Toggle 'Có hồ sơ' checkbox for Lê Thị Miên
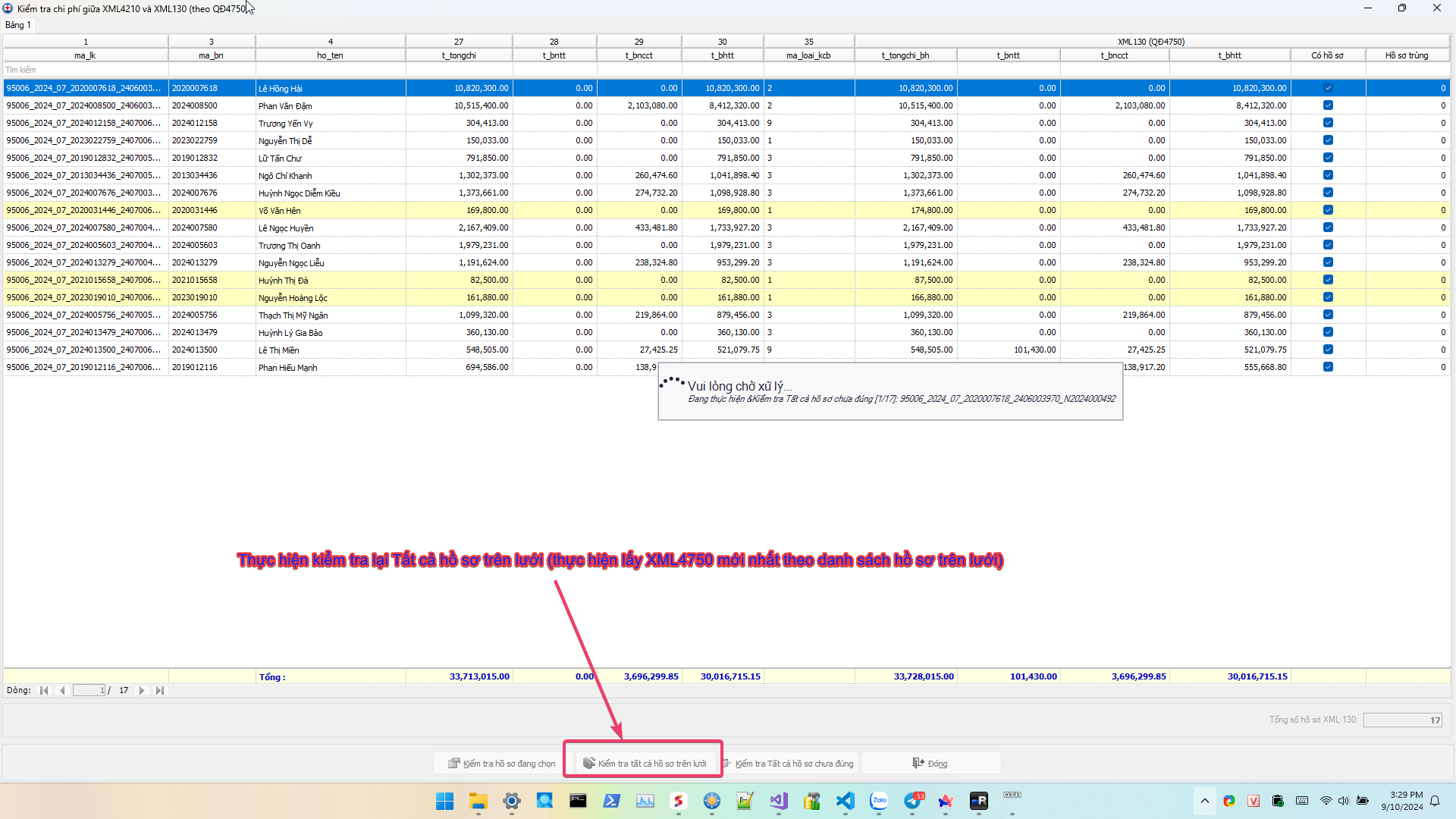Viewport: 1456px width, 819px height. click(1328, 350)
